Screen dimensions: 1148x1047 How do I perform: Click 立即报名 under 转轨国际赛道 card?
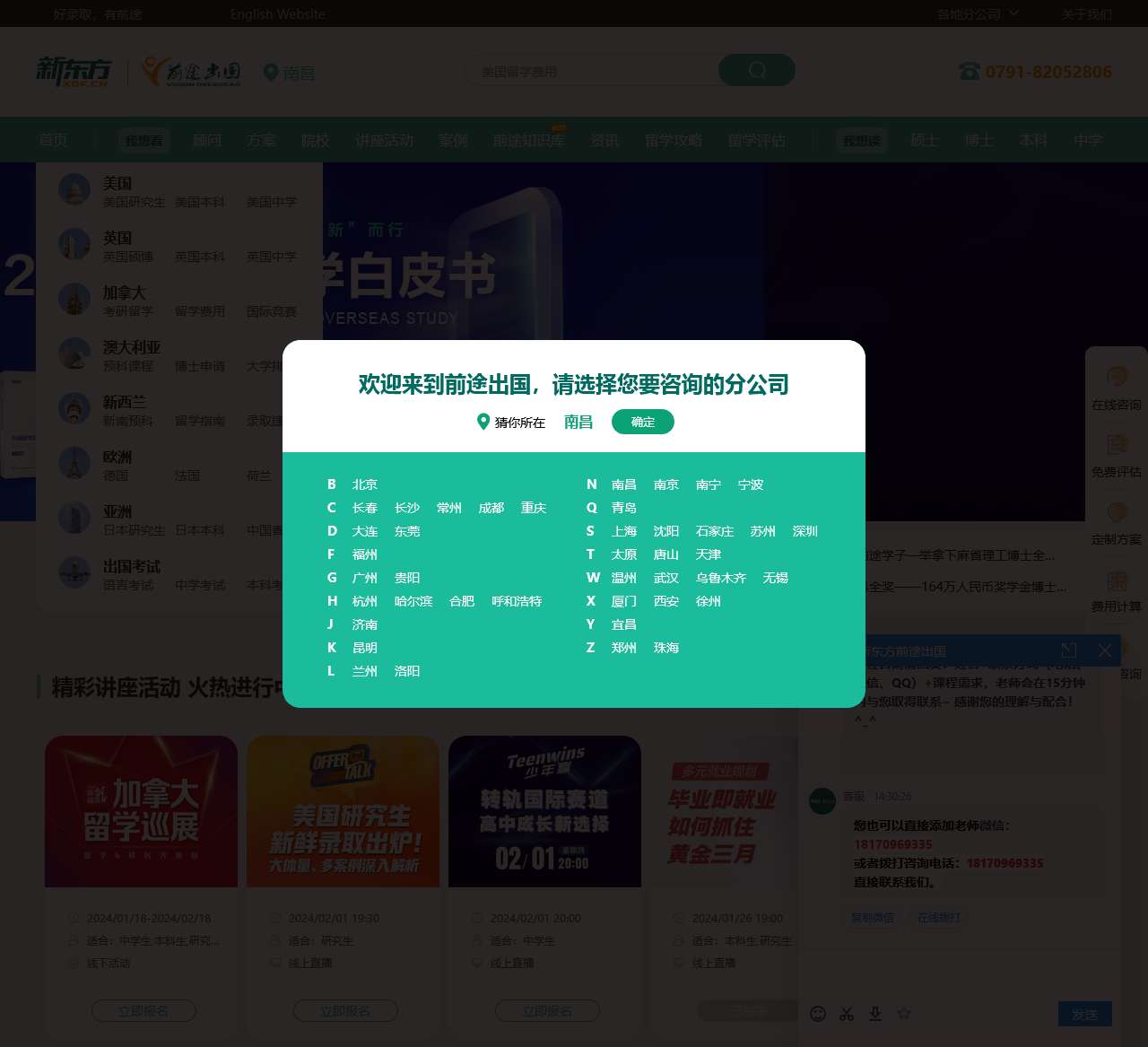(x=547, y=1011)
